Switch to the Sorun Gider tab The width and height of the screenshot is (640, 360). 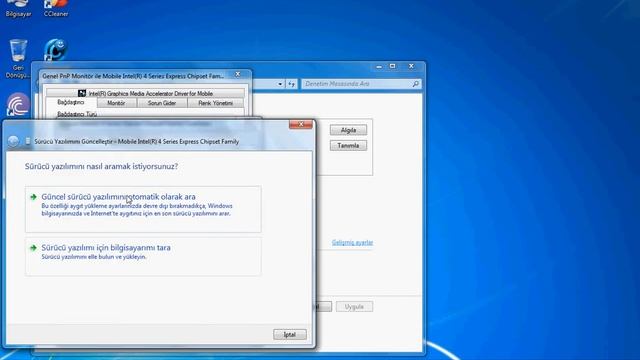click(162, 103)
